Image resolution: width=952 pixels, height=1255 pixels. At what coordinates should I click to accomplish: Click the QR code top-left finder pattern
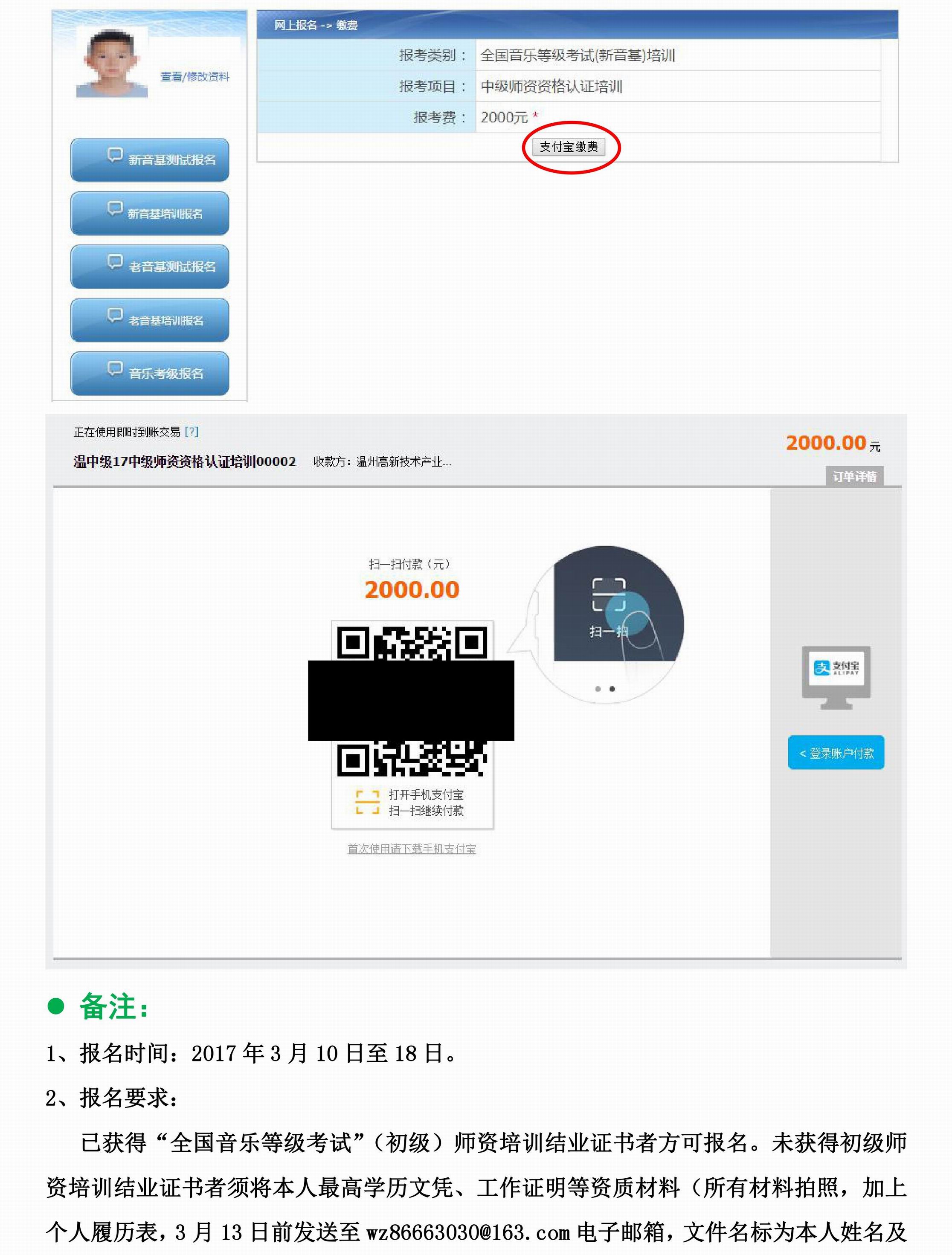[354, 642]
